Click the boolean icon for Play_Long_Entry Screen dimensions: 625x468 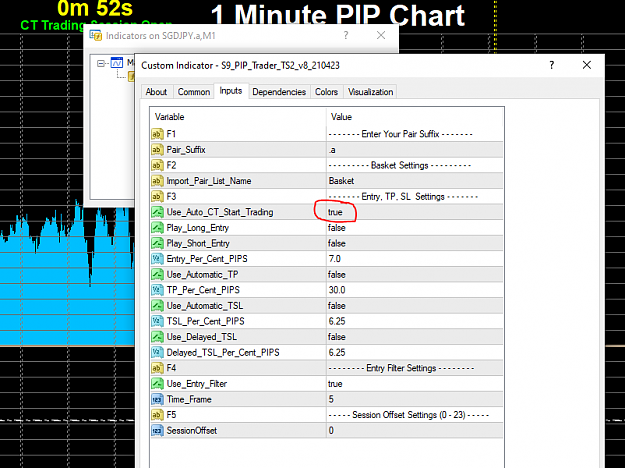(x=157, y=228)
